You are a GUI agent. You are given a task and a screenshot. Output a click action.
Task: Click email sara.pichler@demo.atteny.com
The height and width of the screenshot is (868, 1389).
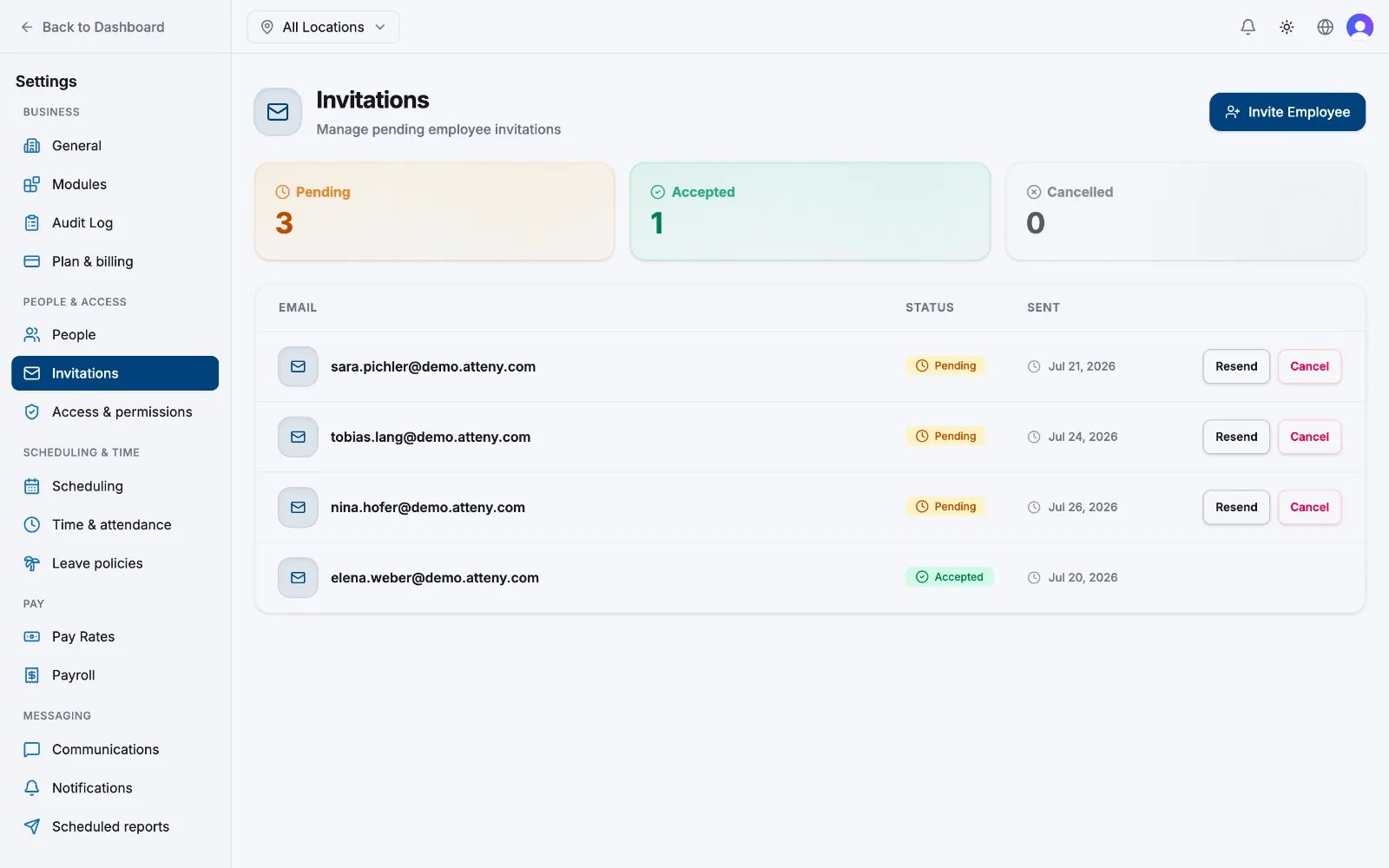point(433,366)
